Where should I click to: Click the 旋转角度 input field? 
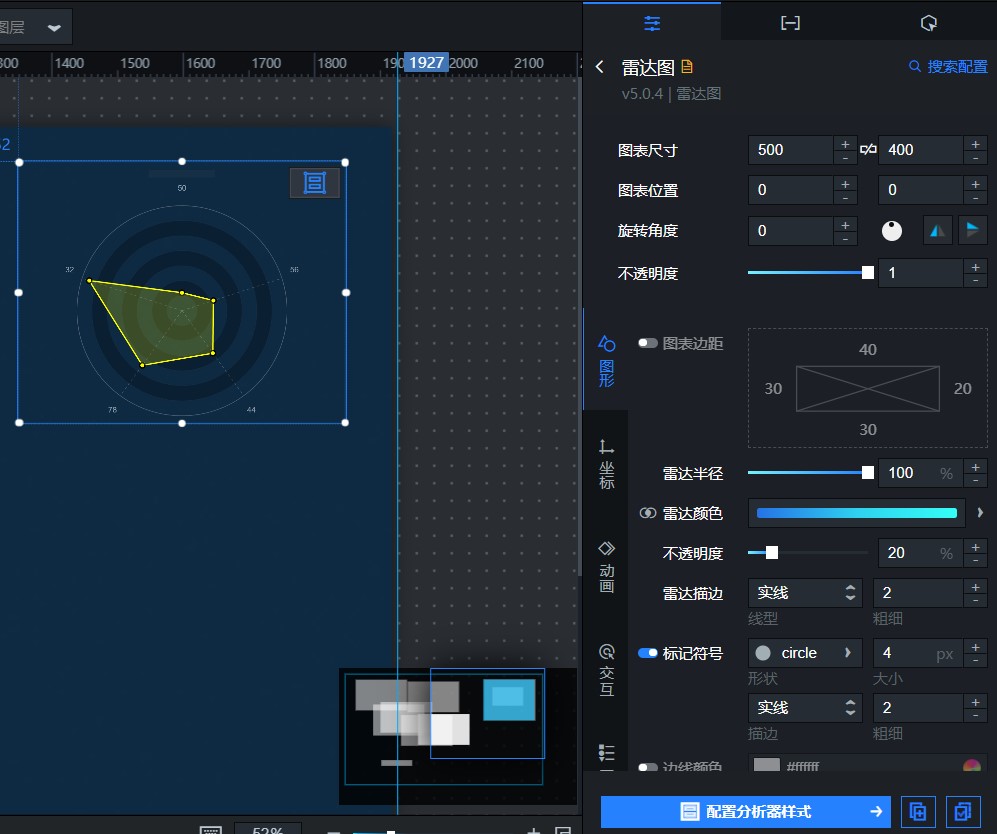pos(790,231)
